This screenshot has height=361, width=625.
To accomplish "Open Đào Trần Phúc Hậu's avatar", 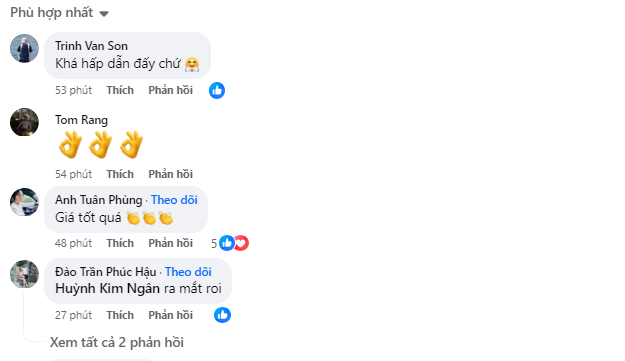I will 24,274.
